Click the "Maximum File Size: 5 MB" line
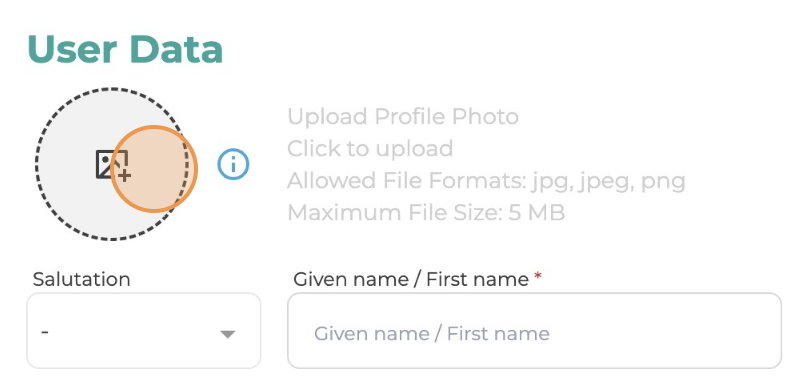802x388 pixels. (x=426, y=213)
